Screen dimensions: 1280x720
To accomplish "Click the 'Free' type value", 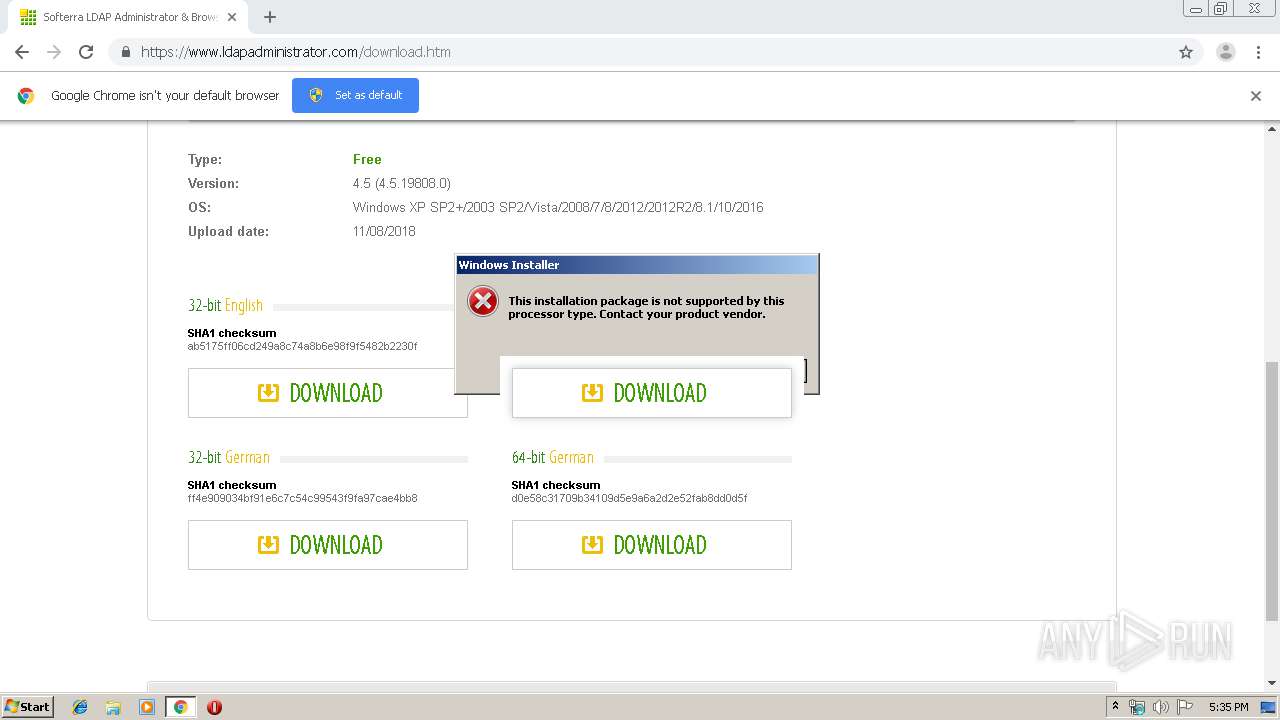I will 367,159.
